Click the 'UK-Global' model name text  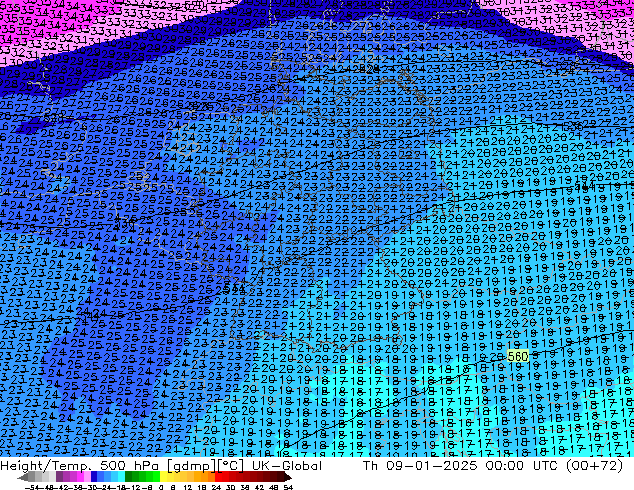coord(287,466)
